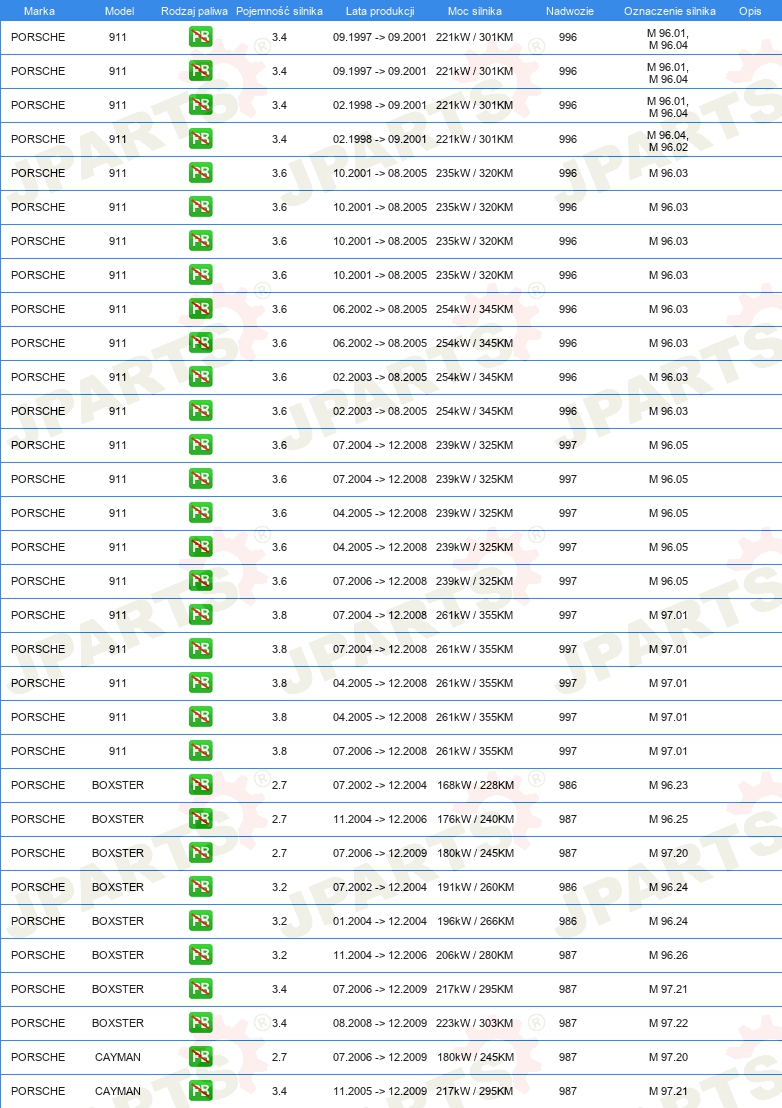Click engine size 3.2 in 206kW row
This screenshot has height=1108, width=782.
pyautogui.click(x=280, y=955)
